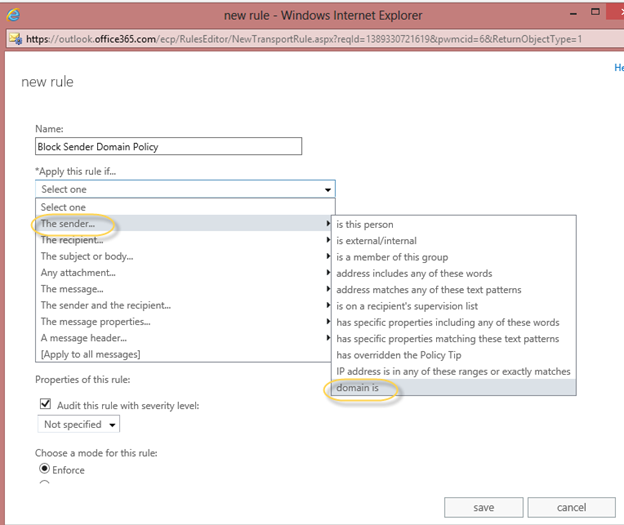The height and width of the screenshot is (525, 624).
Task: Expand The message properties... submenu arrow
Action: [328, 321]
